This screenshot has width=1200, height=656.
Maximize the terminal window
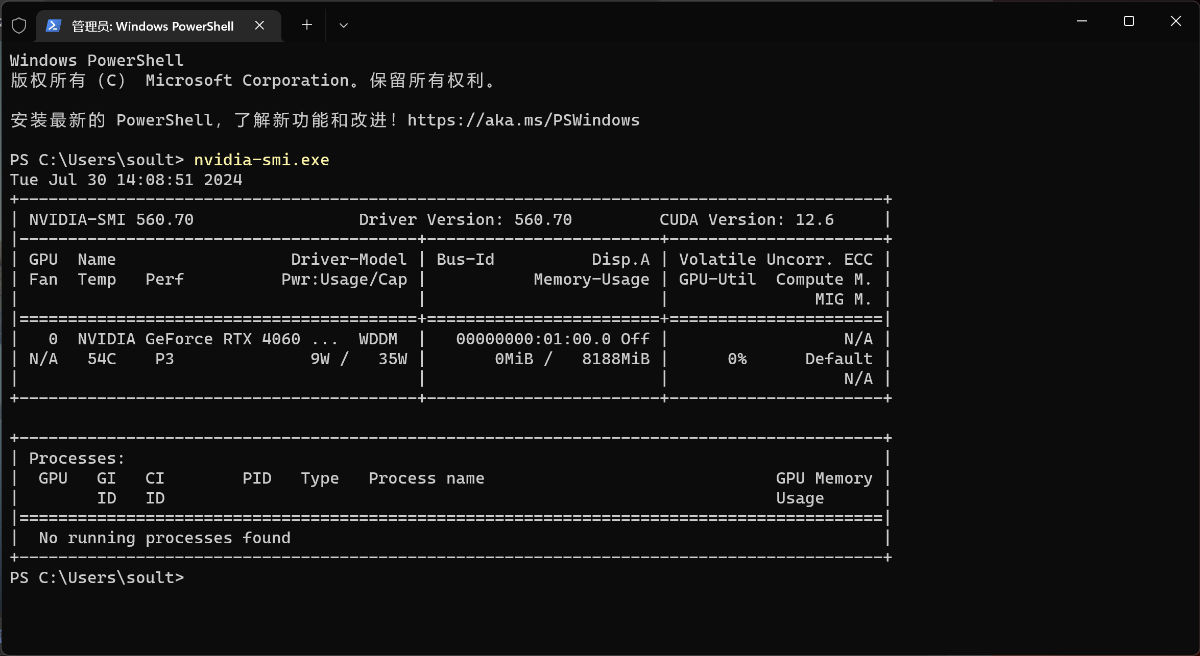(x=1128, y=21)
